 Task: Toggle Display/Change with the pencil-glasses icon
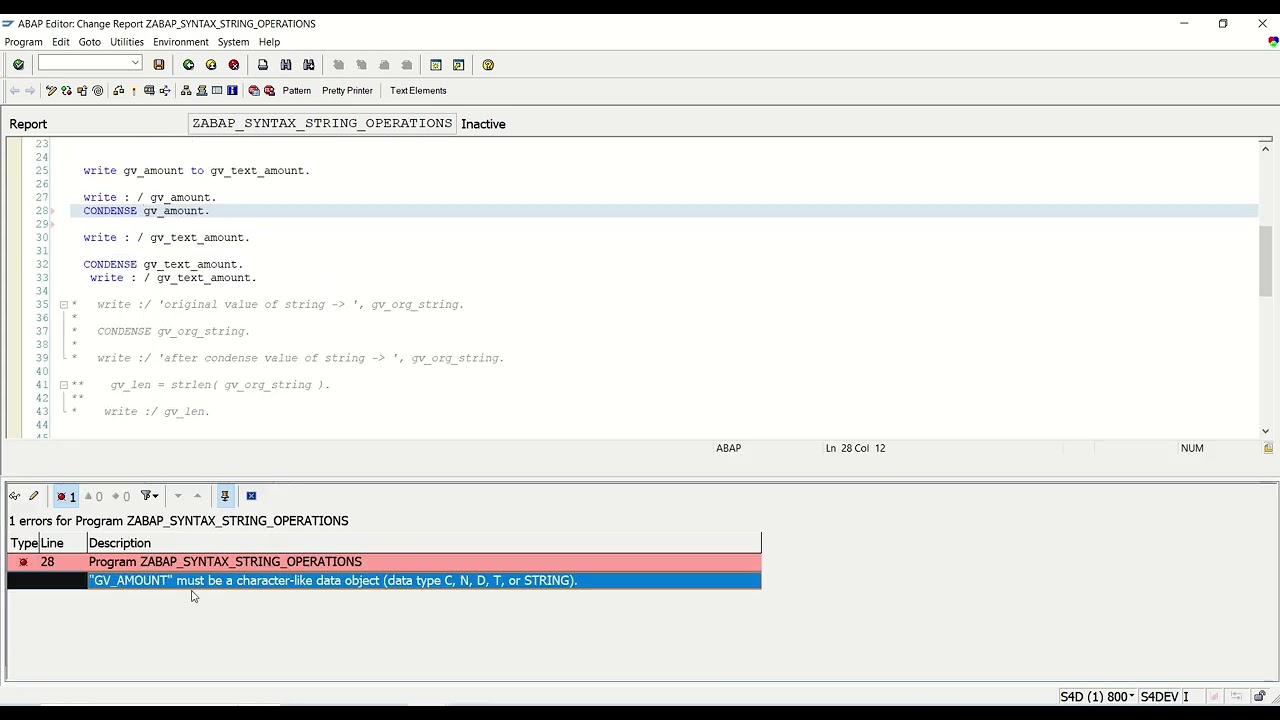coord(51,91)
